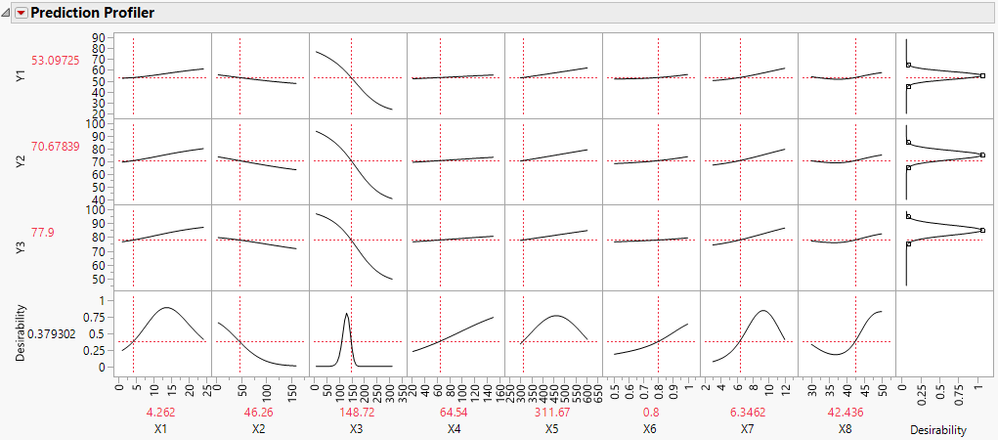The height and width of the screenshot is (440, 998).
Task: Click the X6 value 0.8
Action: click(650, 412)
